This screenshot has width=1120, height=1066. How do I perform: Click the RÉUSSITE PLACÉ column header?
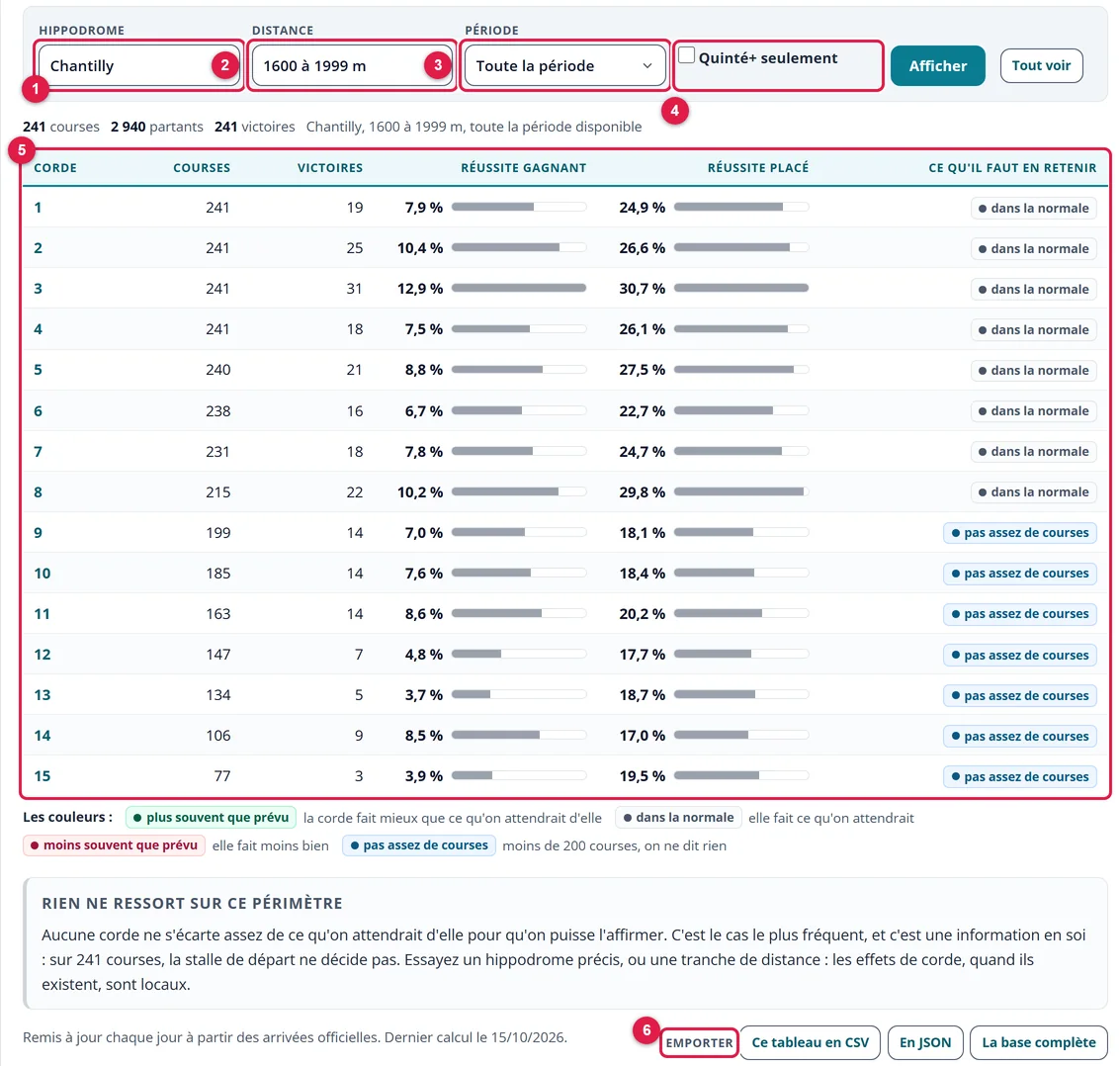pos(758,168)
